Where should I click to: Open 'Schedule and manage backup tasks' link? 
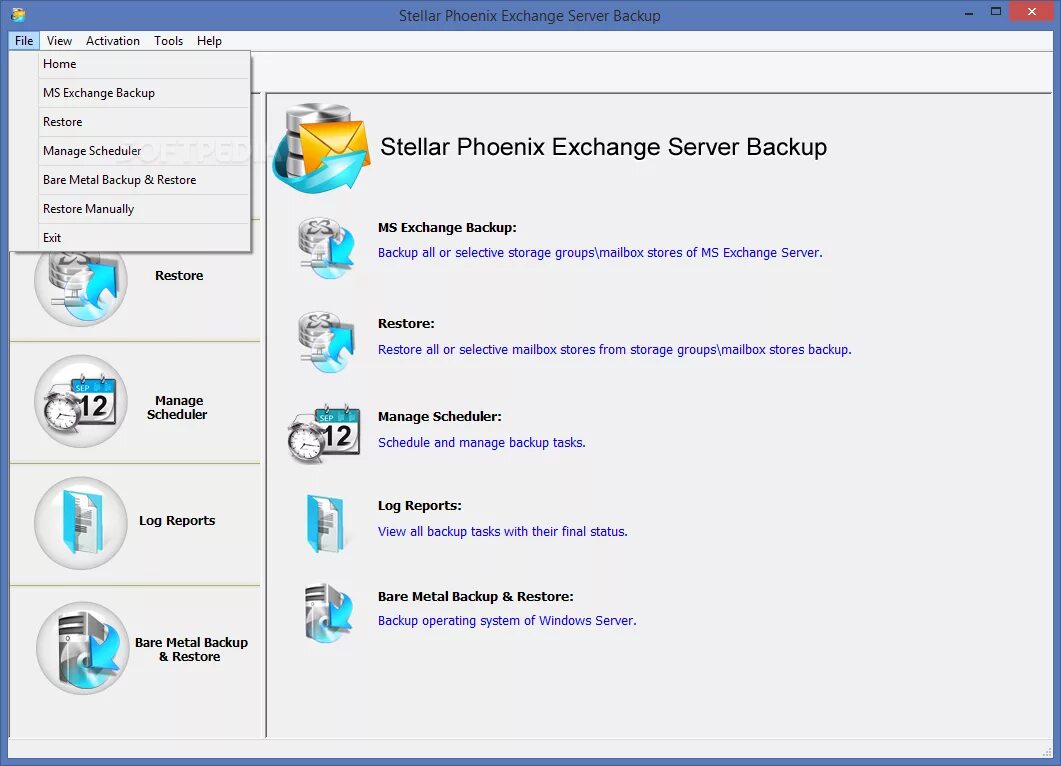click(482, 443)
